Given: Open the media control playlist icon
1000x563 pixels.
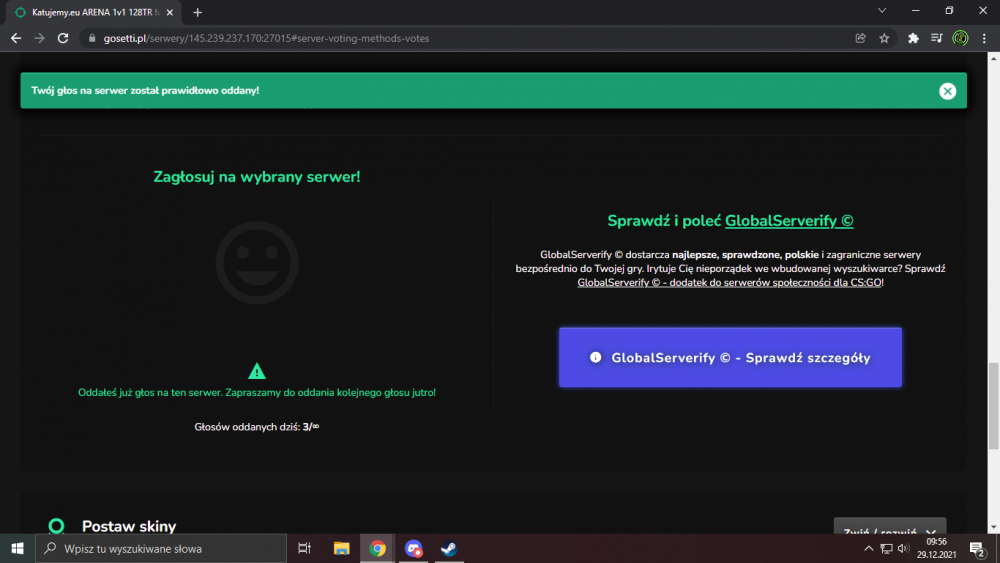Looking at the screenshot, I should pos(936,38).
